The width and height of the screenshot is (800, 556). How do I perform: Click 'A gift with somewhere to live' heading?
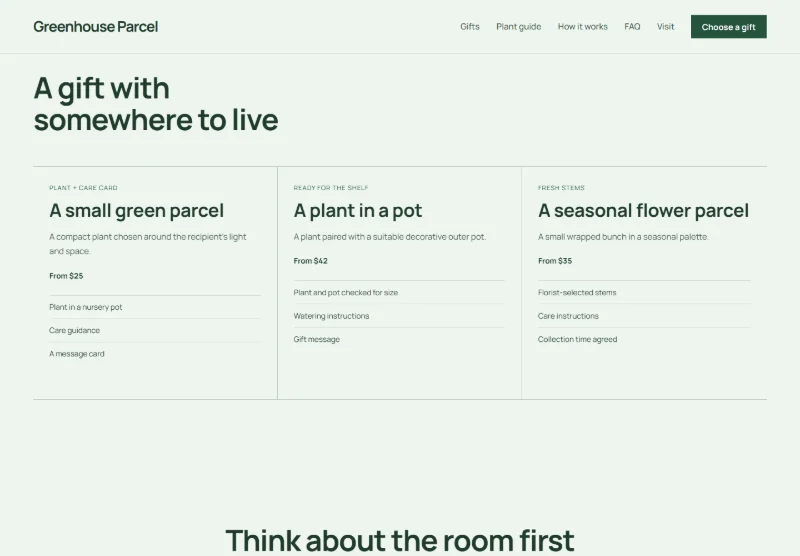point(156,104)
